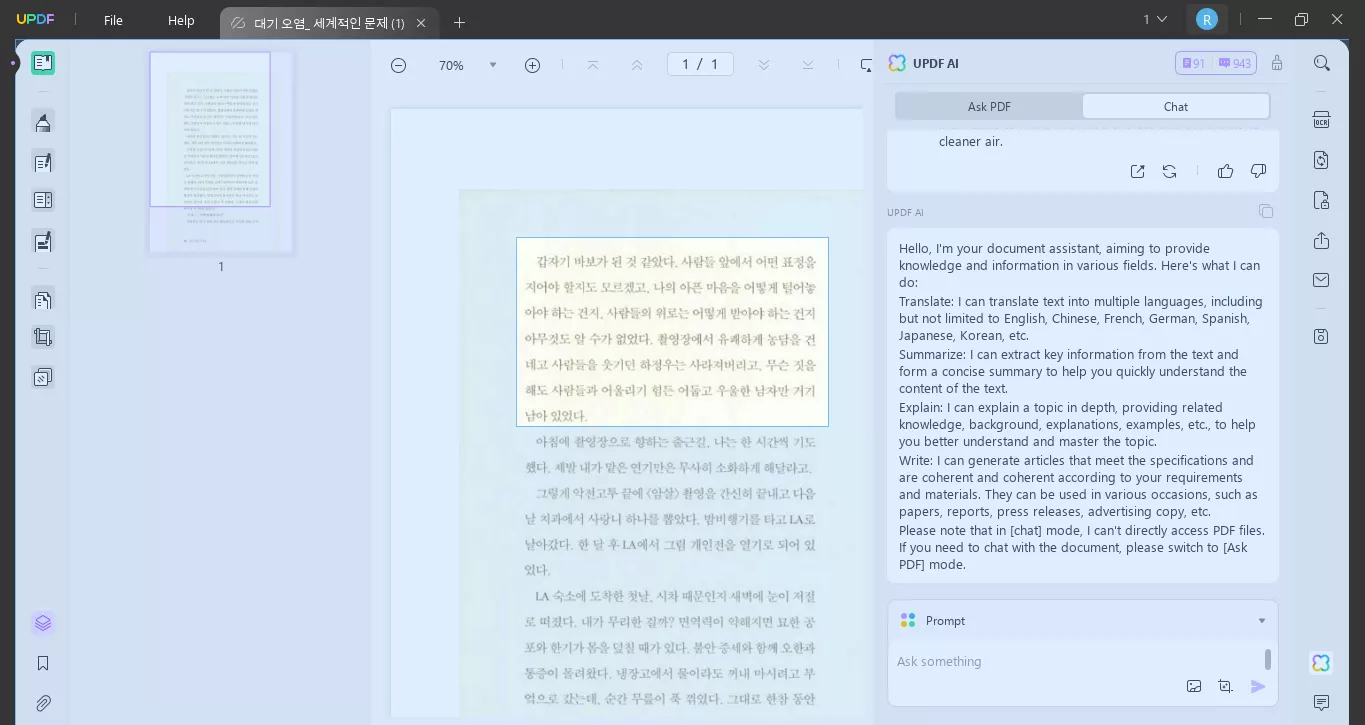Viewport: 1365px width, 725px height.
Task: Open the File menu
Action: pos(113,19)
